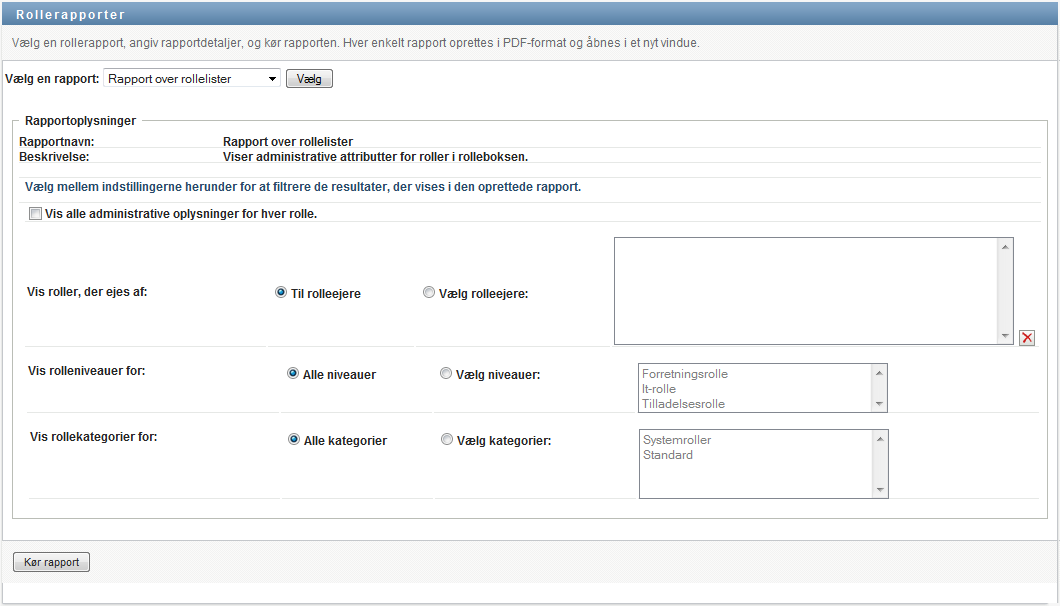Enable Vis alle administrative oplysninger checkbox
Image resolution: width=1060 pixels, height=606 pixels.
pos(35,214)
